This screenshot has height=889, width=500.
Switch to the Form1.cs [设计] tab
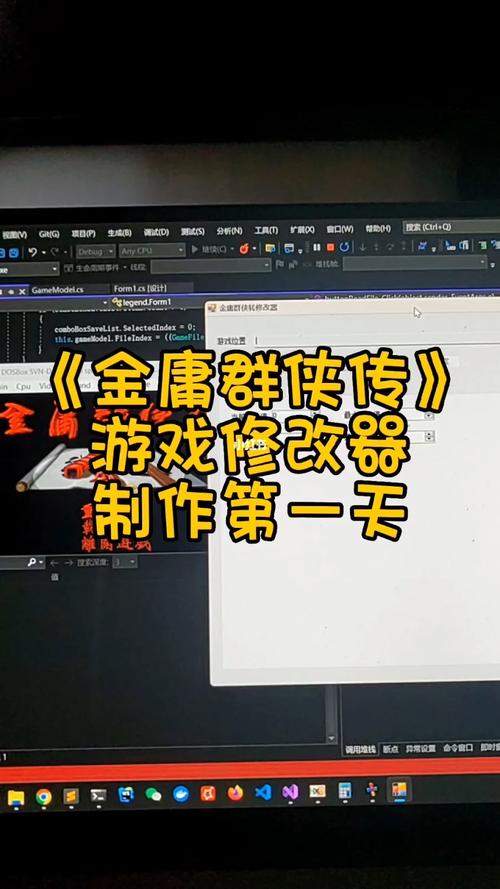[x=140, y=289]
